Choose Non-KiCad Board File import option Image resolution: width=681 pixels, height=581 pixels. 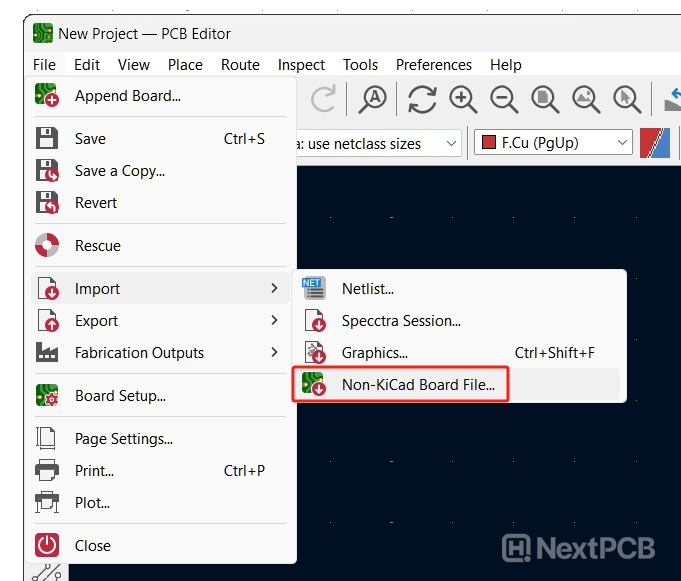click(x=417, y=385)
